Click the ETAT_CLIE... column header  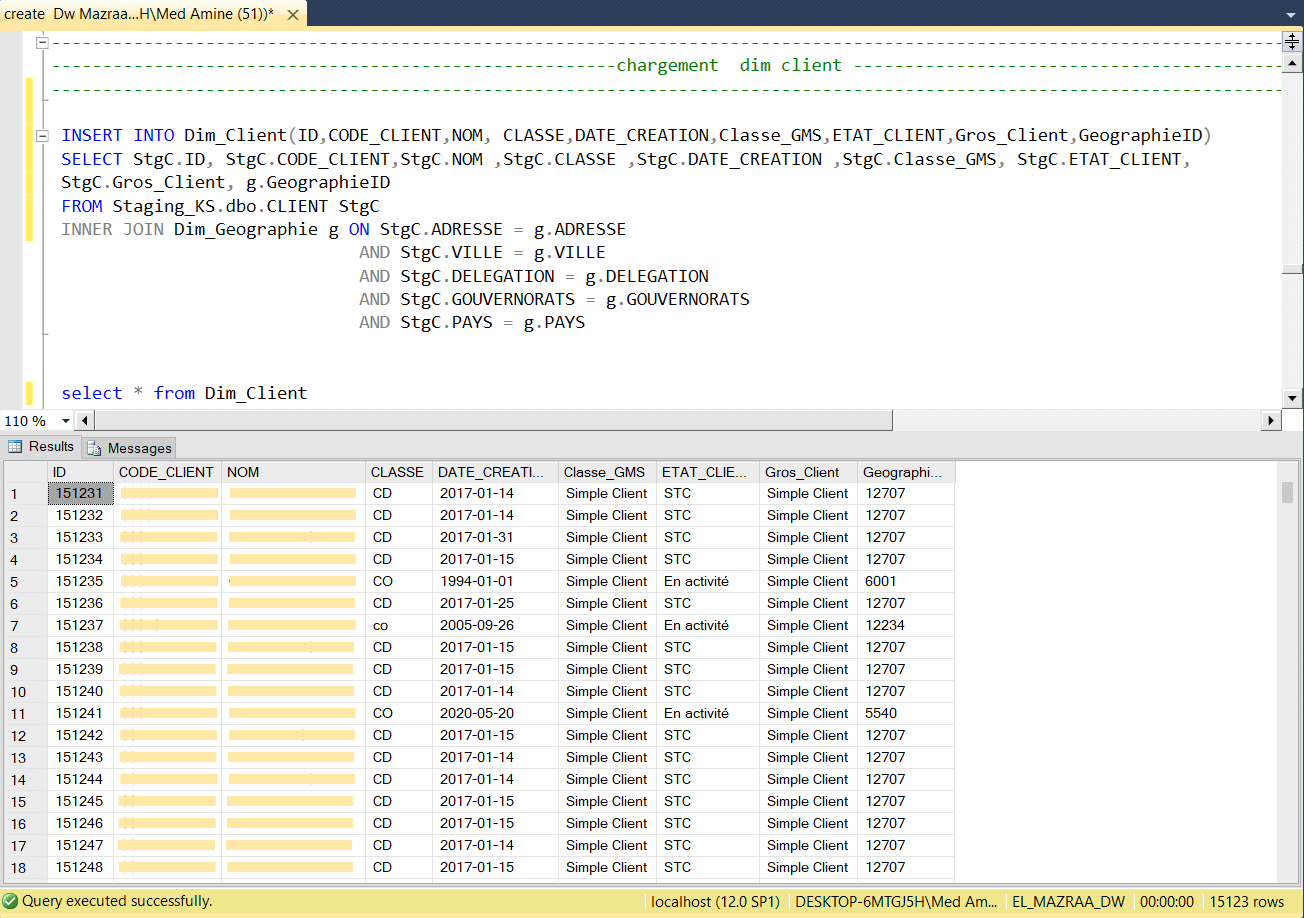pyautogui.click(x=707, y=472)
